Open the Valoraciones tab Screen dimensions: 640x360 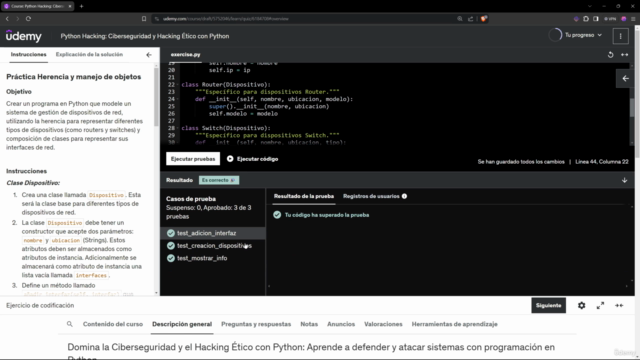point(383,324)
